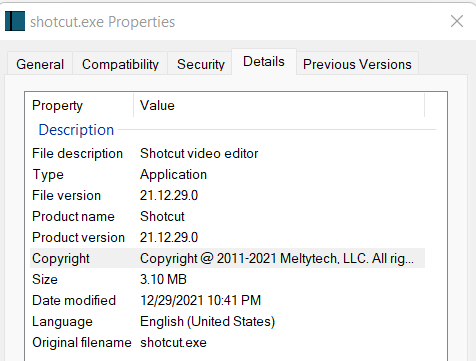Viewport: 476px width, 361px height.
Task: Select the Copyright property label
Action: tap(61, 259)
